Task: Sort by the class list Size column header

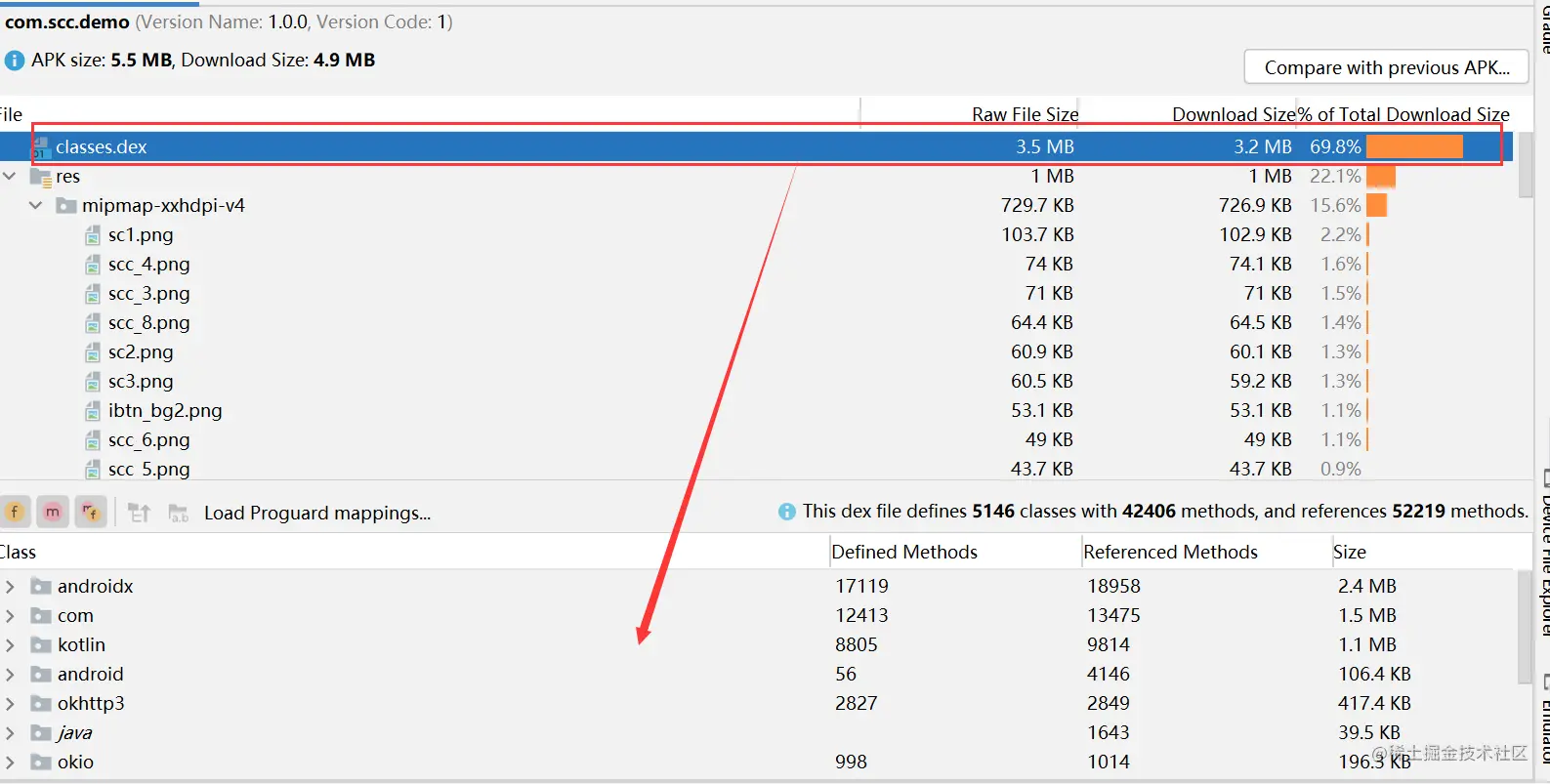Action: point(1350,552)
